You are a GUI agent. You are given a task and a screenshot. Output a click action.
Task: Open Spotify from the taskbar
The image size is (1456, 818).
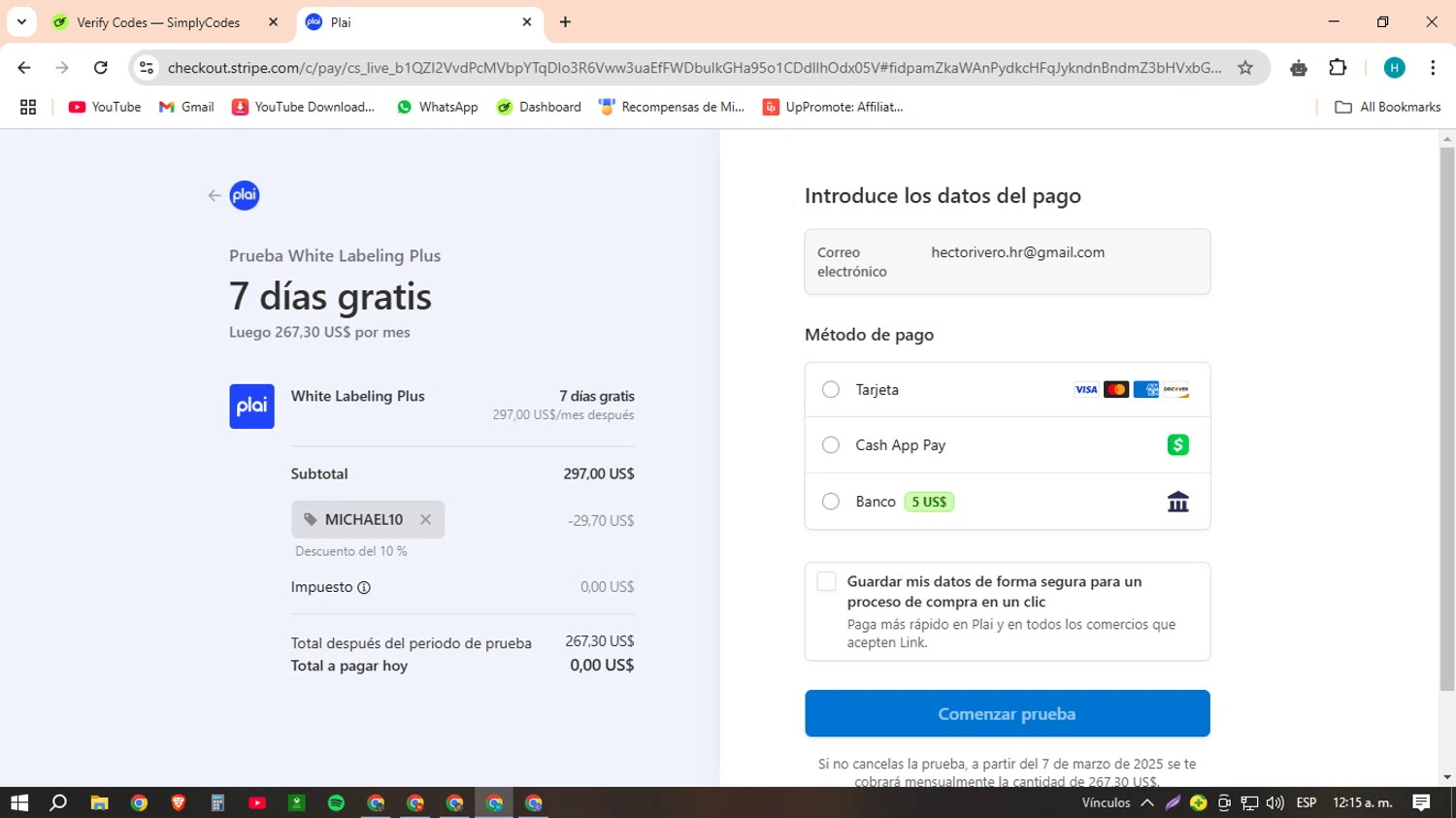click(336, 802)
